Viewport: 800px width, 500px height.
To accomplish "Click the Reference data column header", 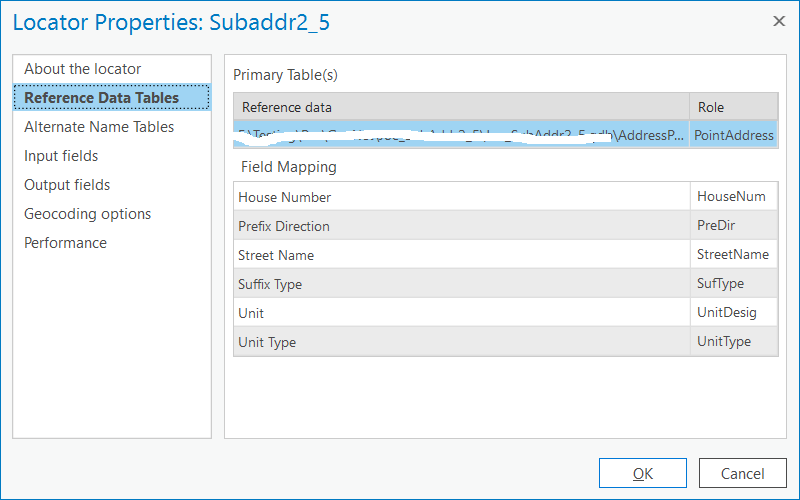I will (461, 107).
